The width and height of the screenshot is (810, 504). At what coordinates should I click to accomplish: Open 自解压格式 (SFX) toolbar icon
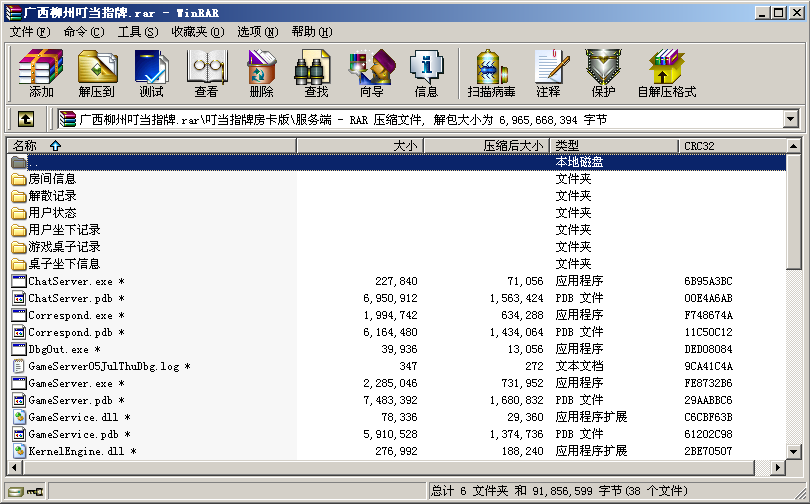click(x=666, y=73)
